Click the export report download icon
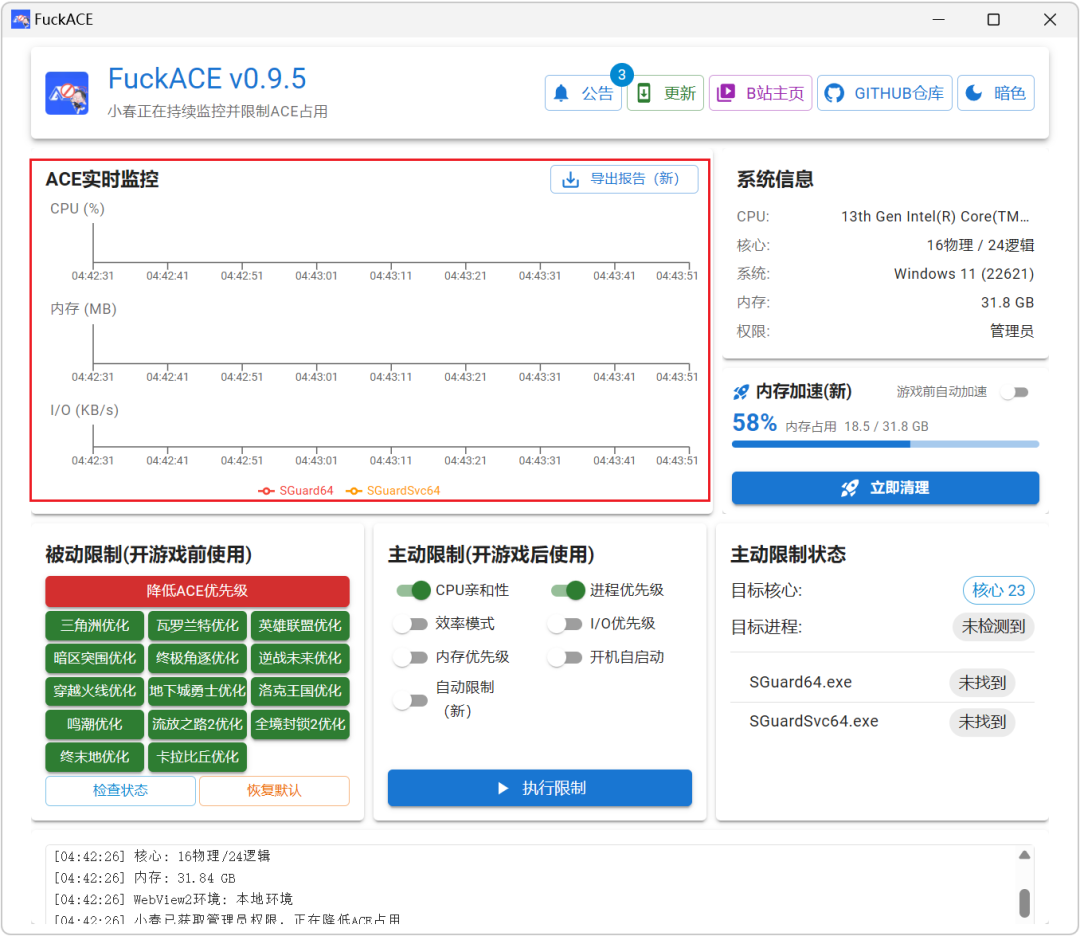Screen dimensions: 1080x936 point(570,180)
